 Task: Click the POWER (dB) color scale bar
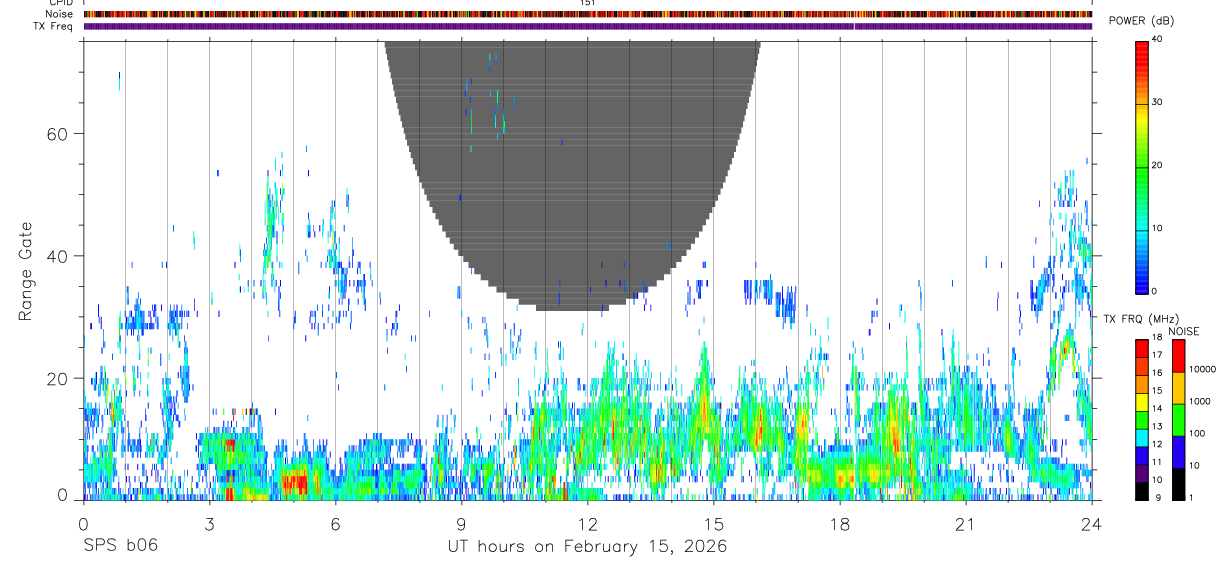coord(1141,166)
